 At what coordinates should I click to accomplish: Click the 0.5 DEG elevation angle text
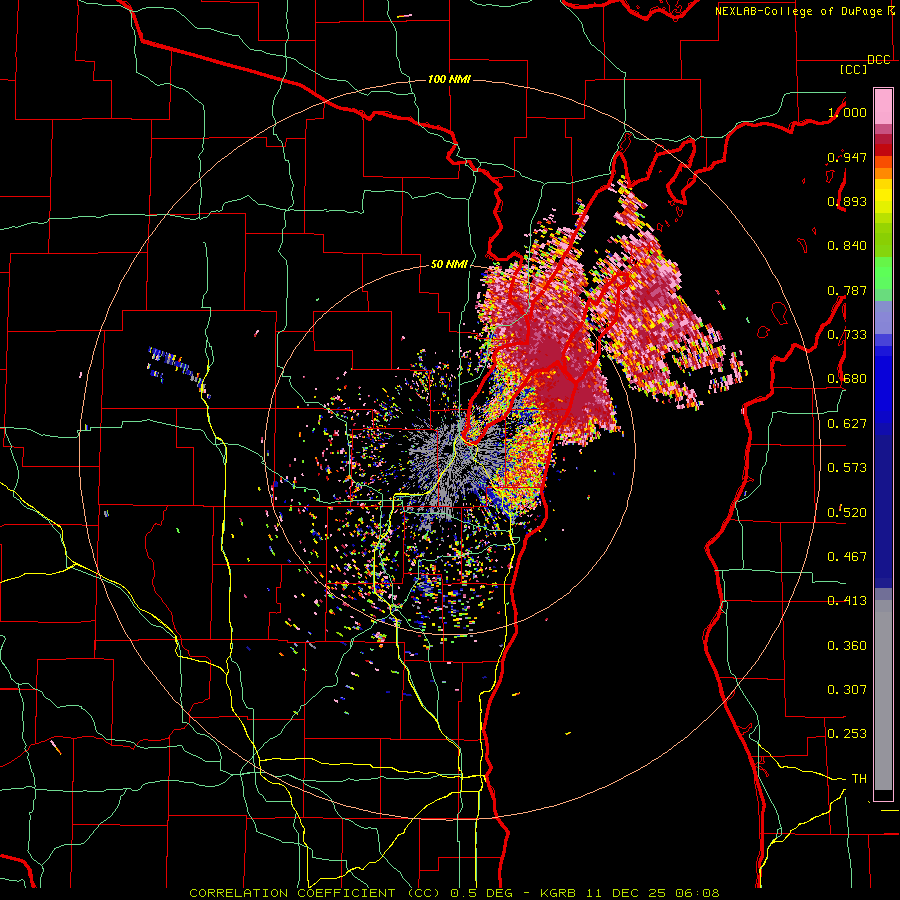pos(480,893)
